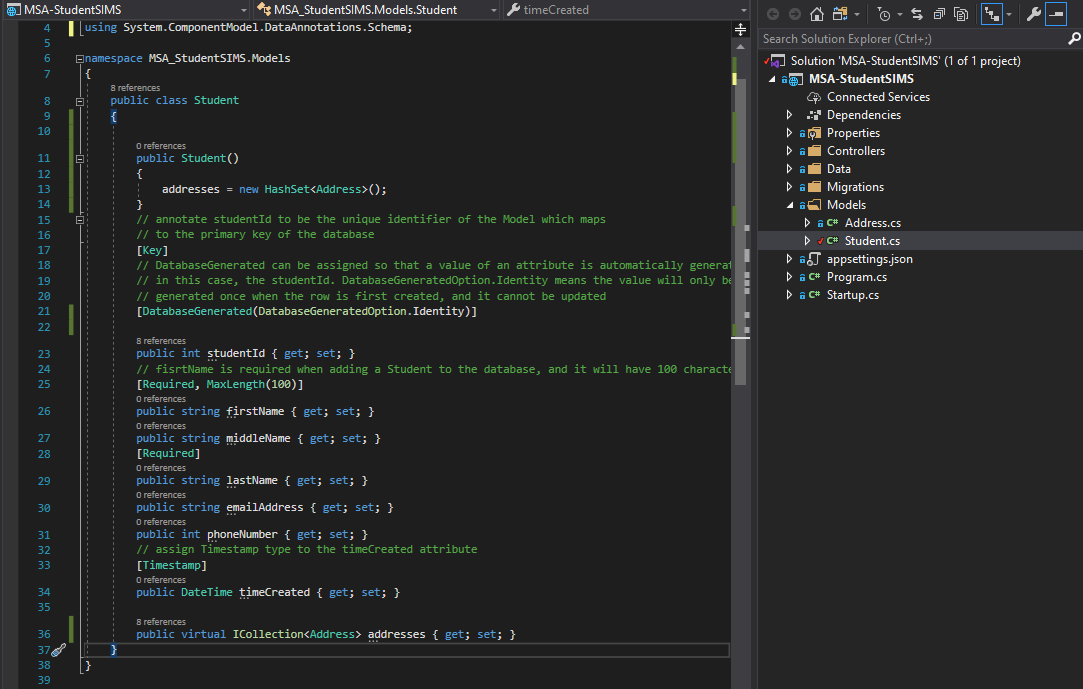1083x689 pixels.
Task: Expand Program.cs node
Action: (789, 277)
